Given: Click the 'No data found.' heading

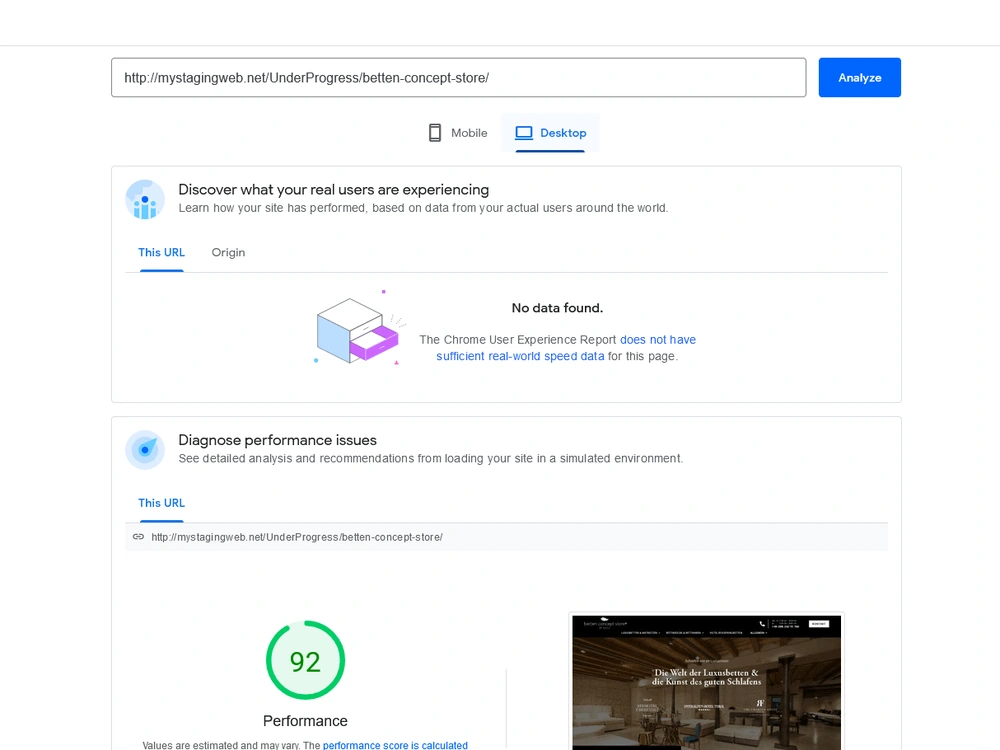Looking at the screenshot, I should click(557, 308).
